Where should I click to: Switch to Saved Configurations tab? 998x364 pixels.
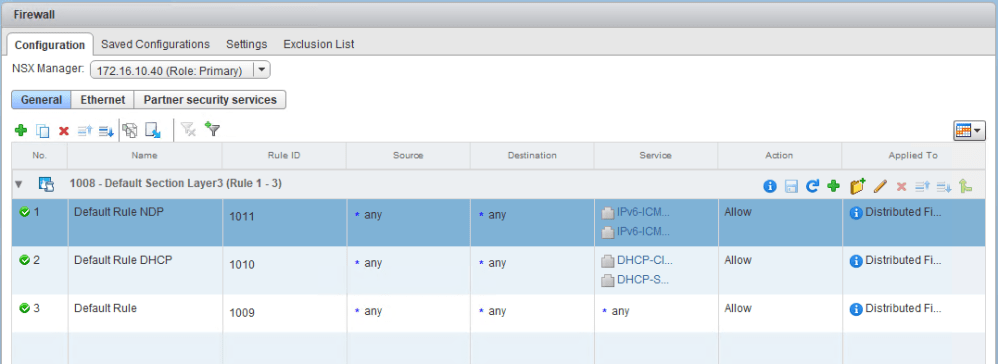155,44
